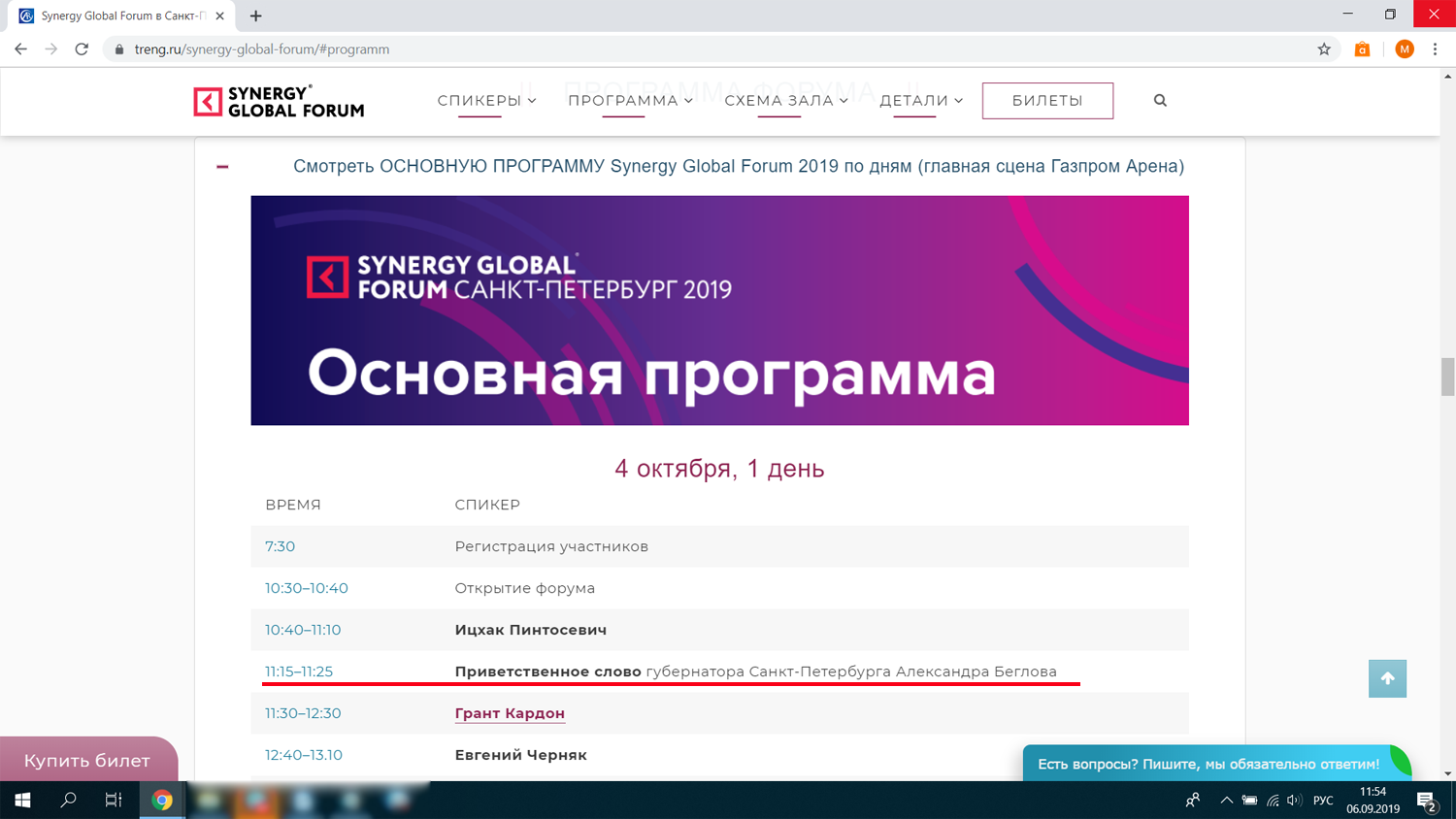Screen dimensions: 1456x819
Task: Click the Chrome taskbar icon
Action: [162, 800]
